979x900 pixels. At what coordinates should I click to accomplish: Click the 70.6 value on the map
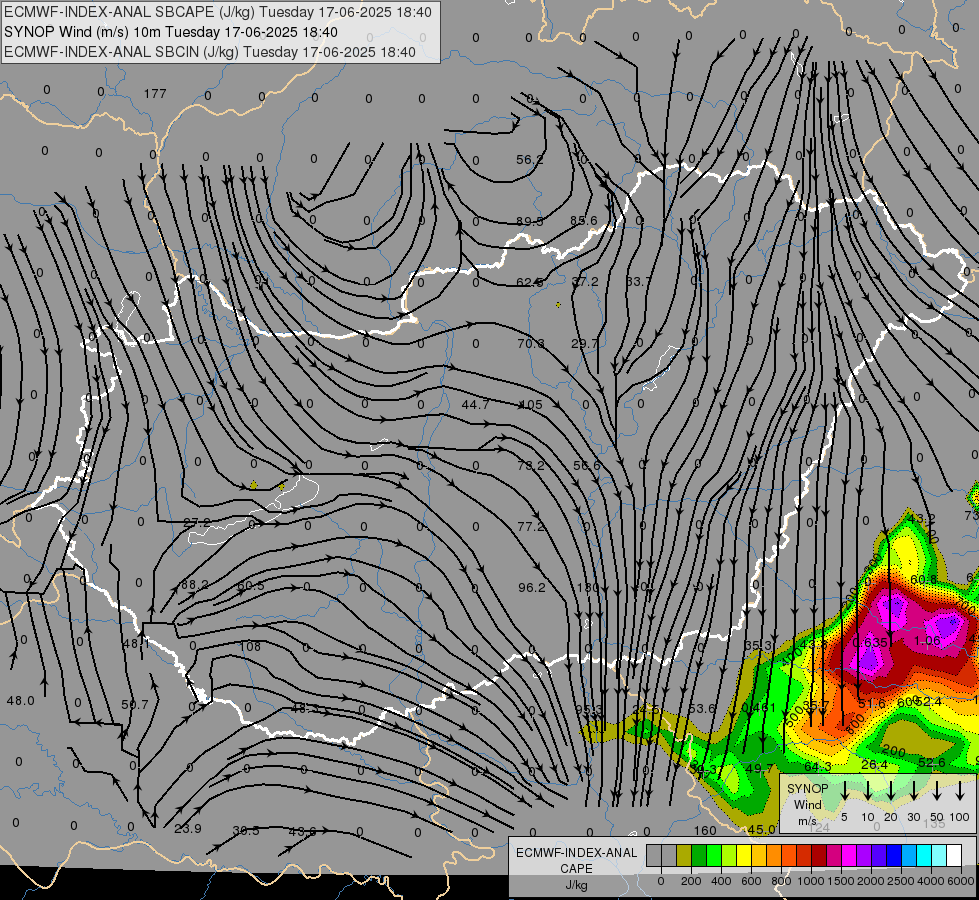[x=530, y=344]
